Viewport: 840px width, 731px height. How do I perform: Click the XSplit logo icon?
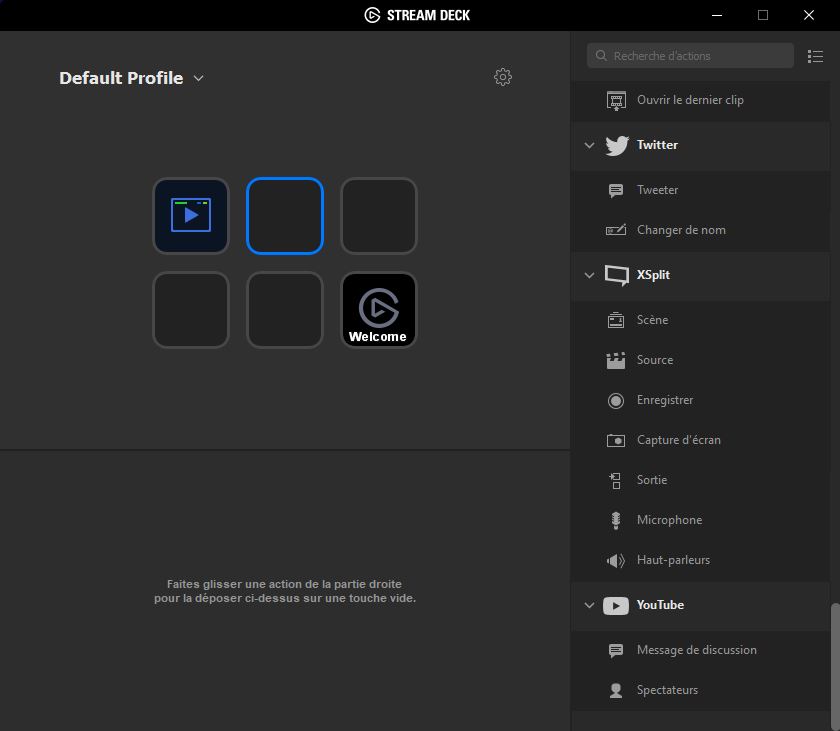coord(617,275)
